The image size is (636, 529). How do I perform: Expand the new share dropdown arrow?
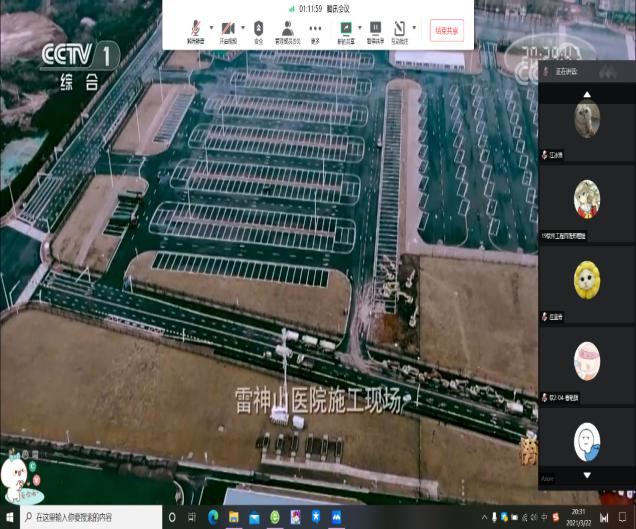[359, 26]
